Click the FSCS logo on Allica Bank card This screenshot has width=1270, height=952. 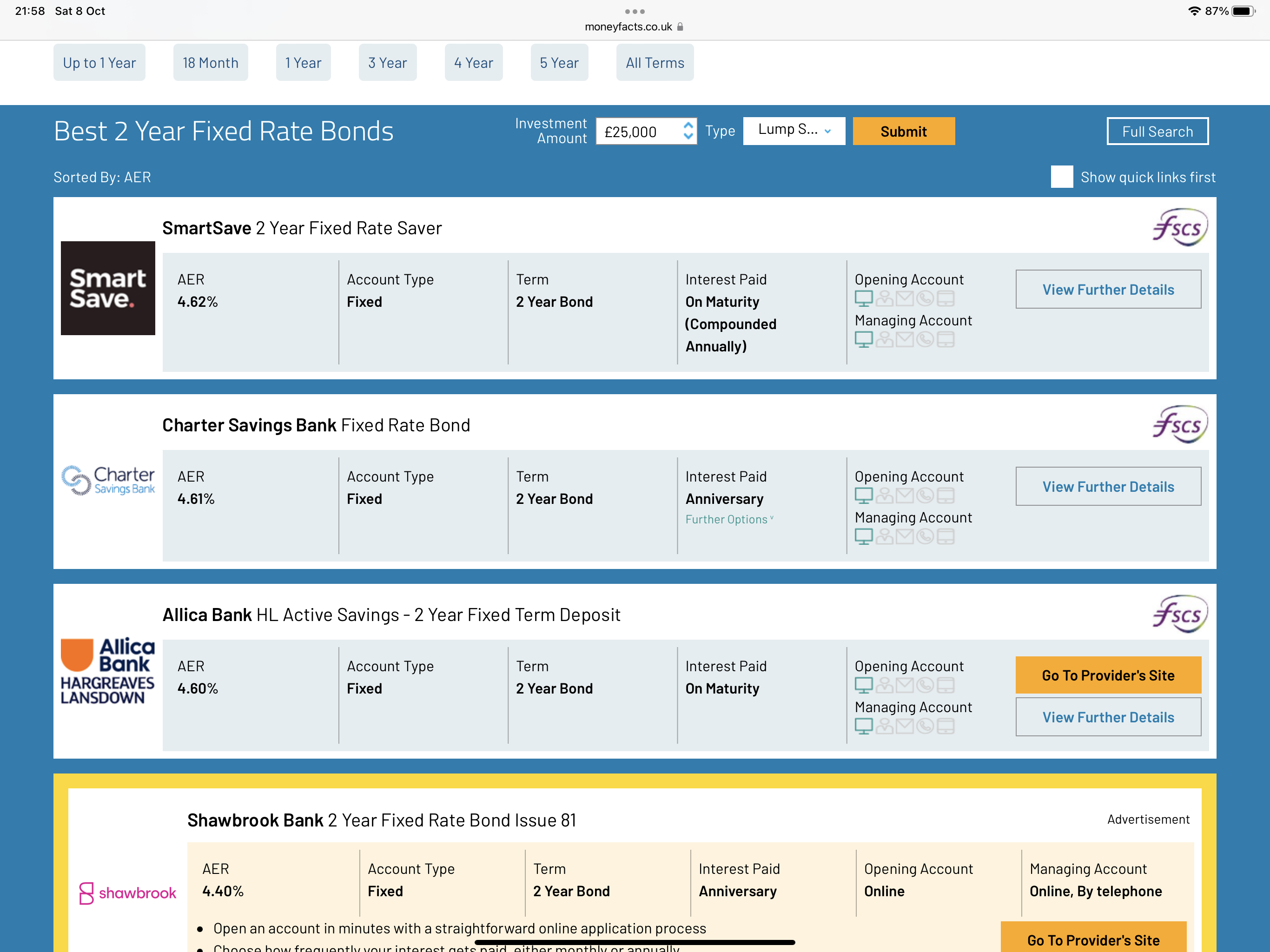click(x=1179, y=615)
